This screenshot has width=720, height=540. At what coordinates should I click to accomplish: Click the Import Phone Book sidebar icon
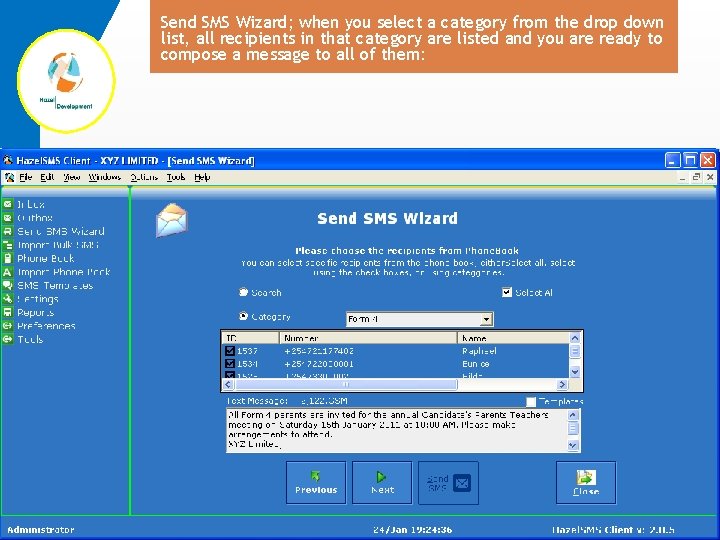point(7,272)
